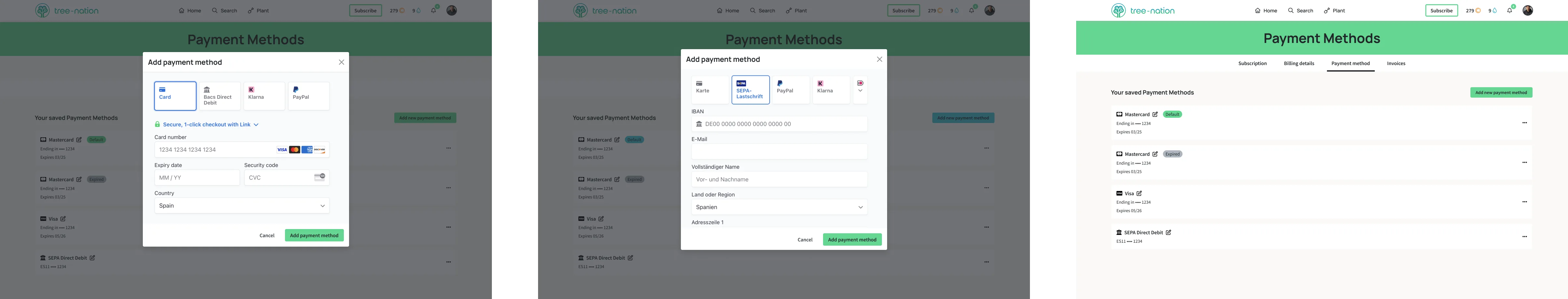Open notifications bell in the right panel header

(x=1509, y=10)
